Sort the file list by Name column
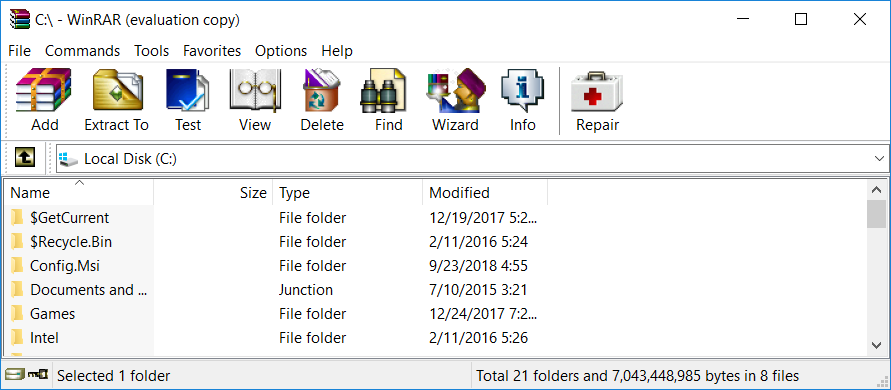This screenshot has height=390, width=891. (x=80, y=193)
